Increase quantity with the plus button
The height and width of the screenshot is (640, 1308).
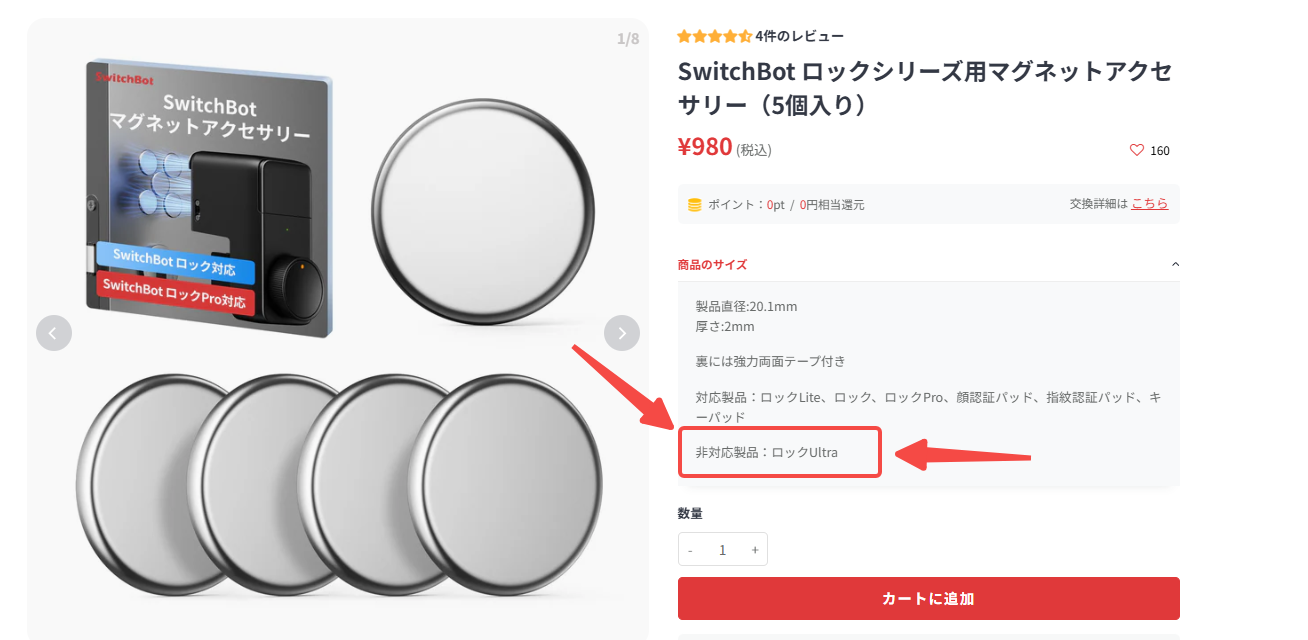point(755,550)
